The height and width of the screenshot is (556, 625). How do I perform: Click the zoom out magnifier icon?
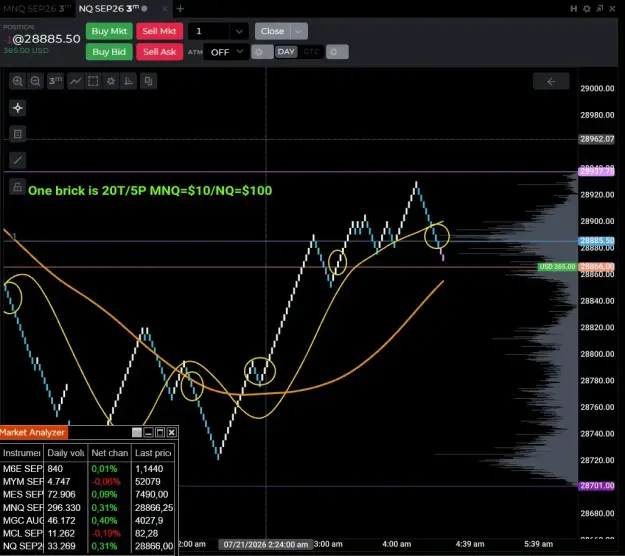pyautogui.click(x=35, y=81)
